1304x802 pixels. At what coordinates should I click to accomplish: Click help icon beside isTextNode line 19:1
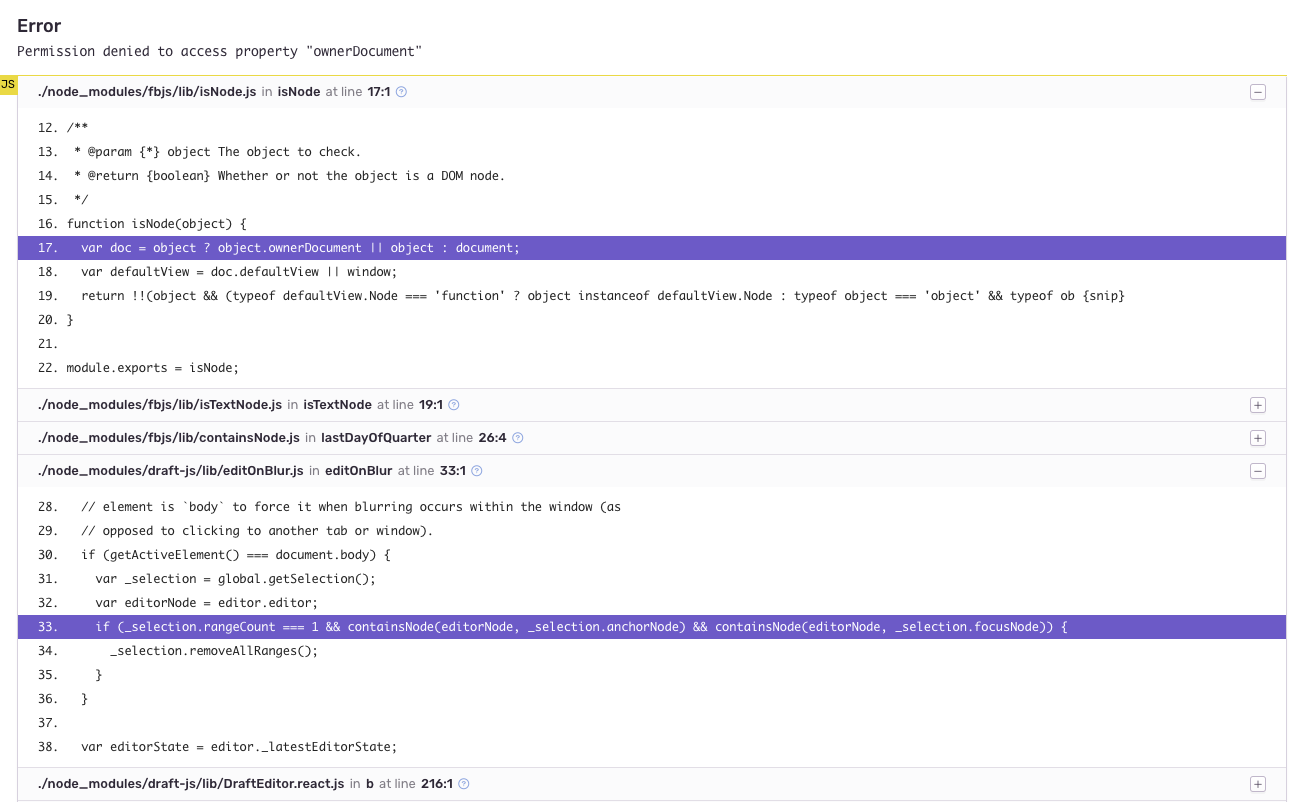[453, 405]
